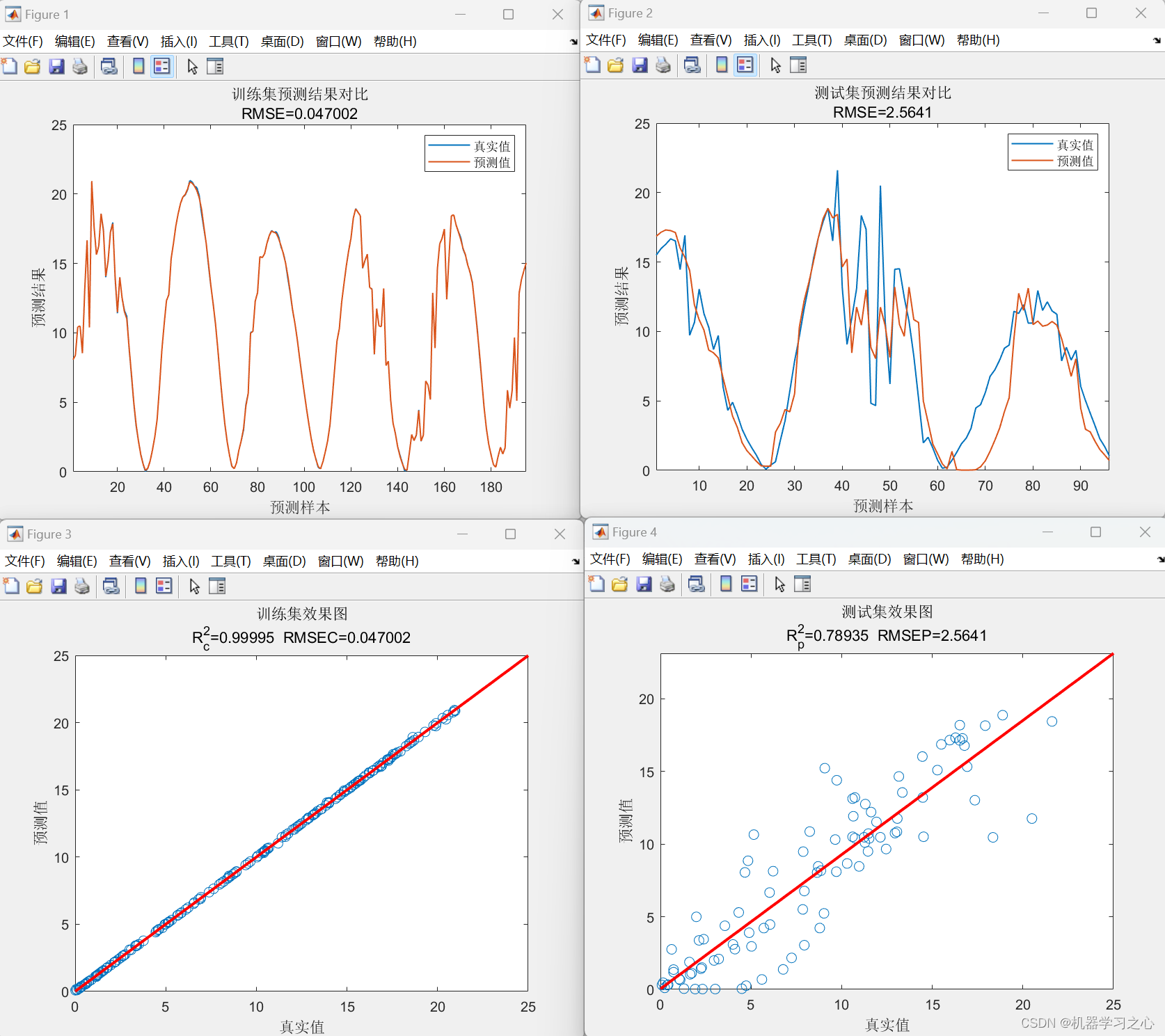
Task: Open 帮助(H) menu in Figure 4
Action: click(x=982, y=559)
